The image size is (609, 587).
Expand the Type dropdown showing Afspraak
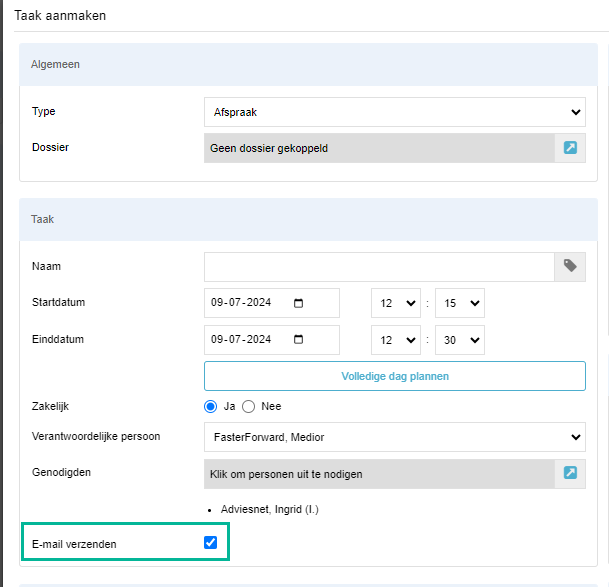(x=395, y=112)
